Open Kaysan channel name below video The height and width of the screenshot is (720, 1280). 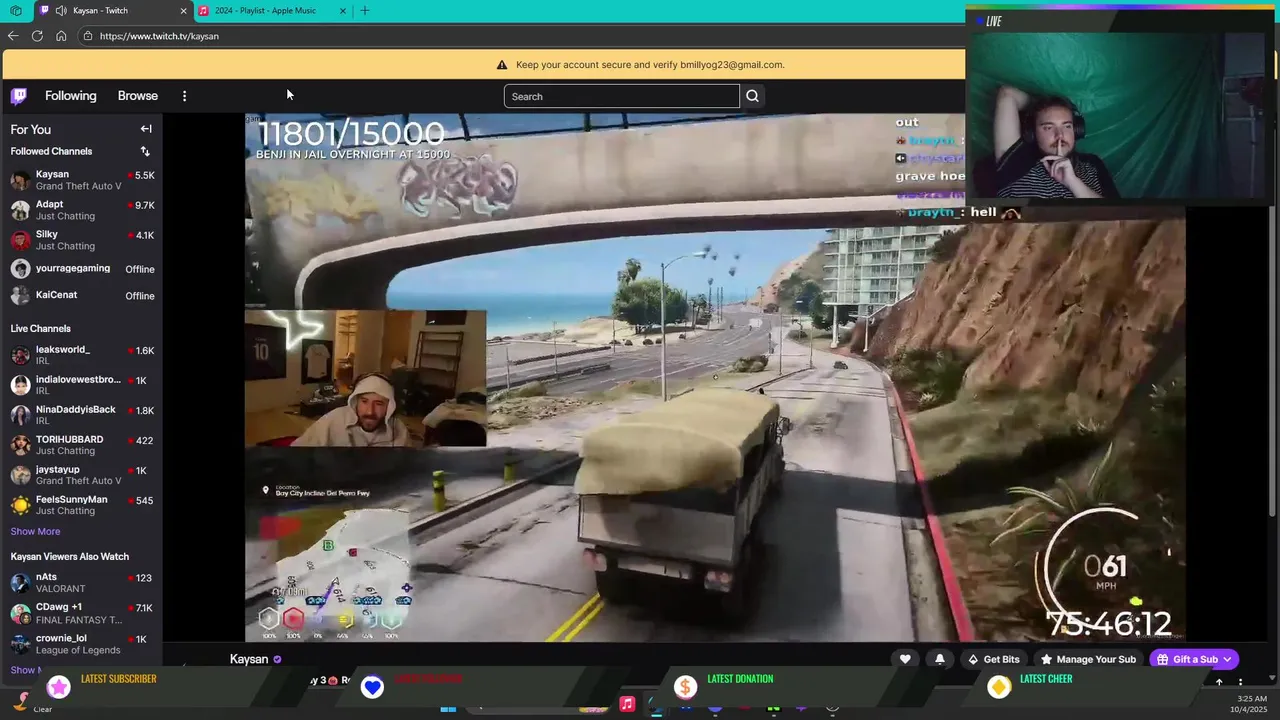tap(249, 659)
